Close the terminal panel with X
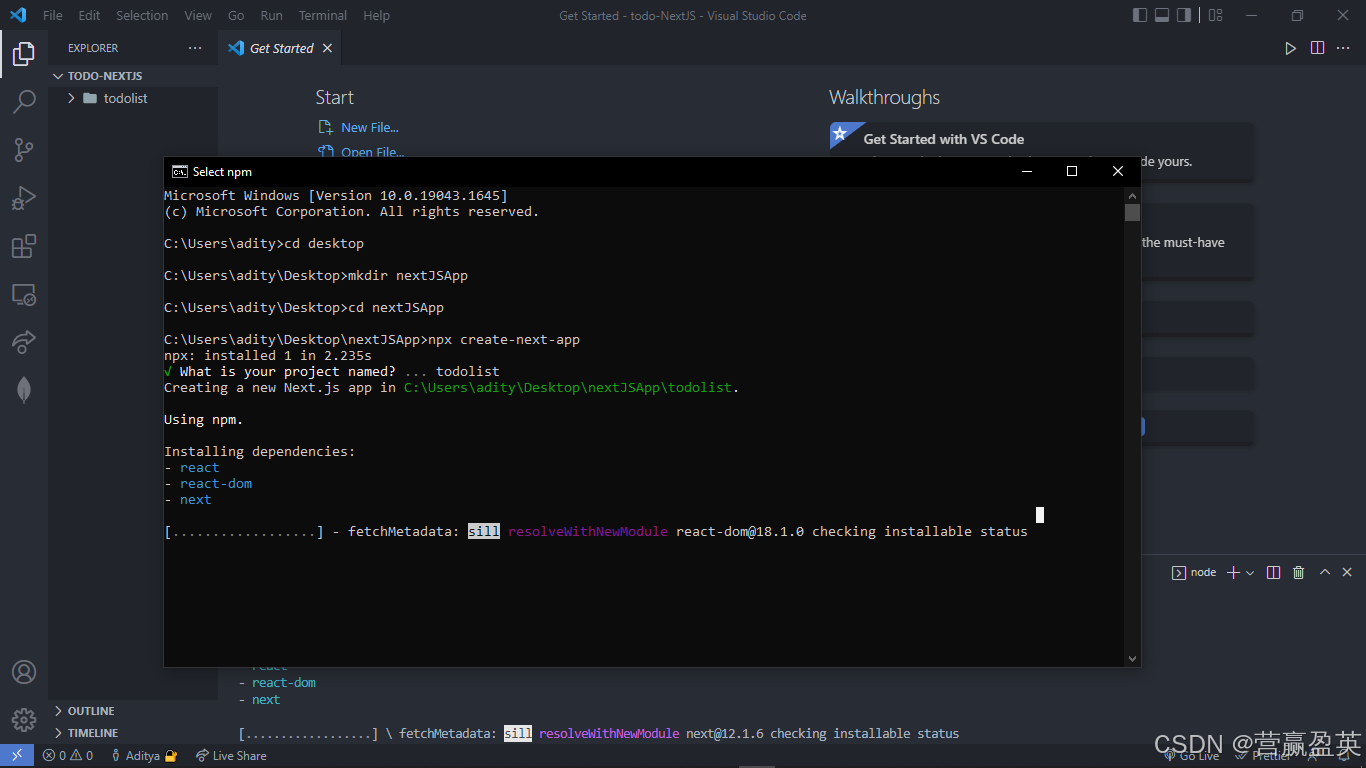 pyautogui.click(x=1347, y=572)
